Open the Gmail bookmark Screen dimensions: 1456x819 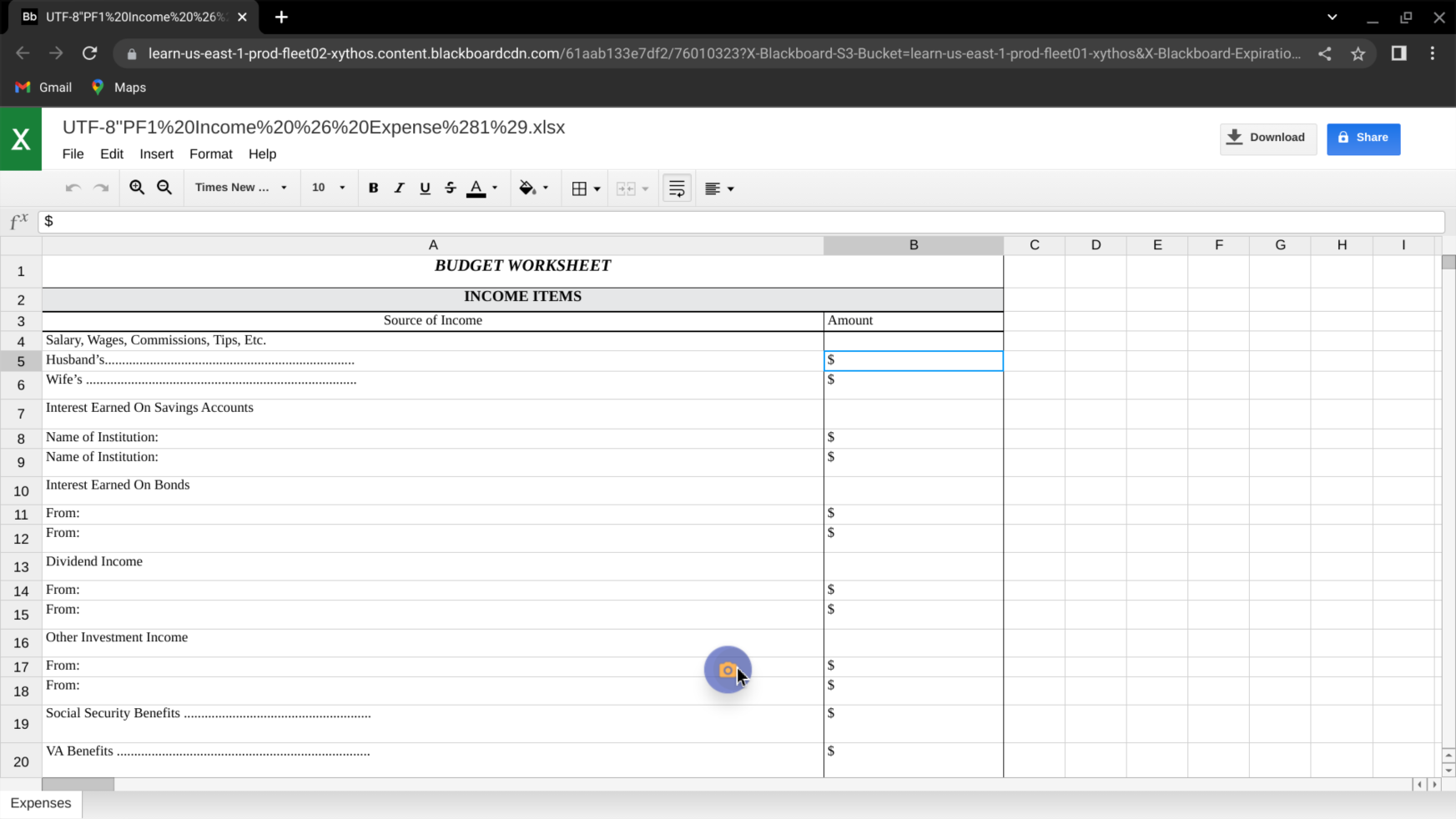coord(44,88)
